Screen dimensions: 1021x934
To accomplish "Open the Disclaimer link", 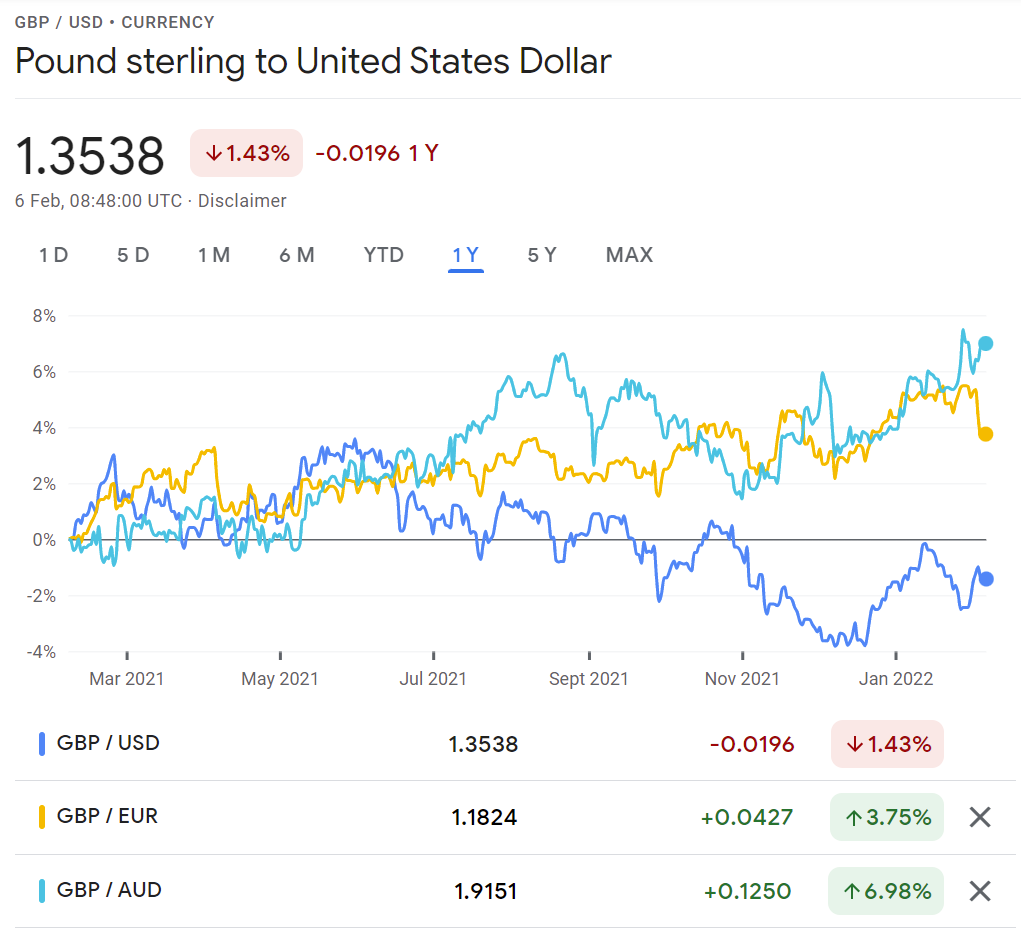I will [242, 201].
